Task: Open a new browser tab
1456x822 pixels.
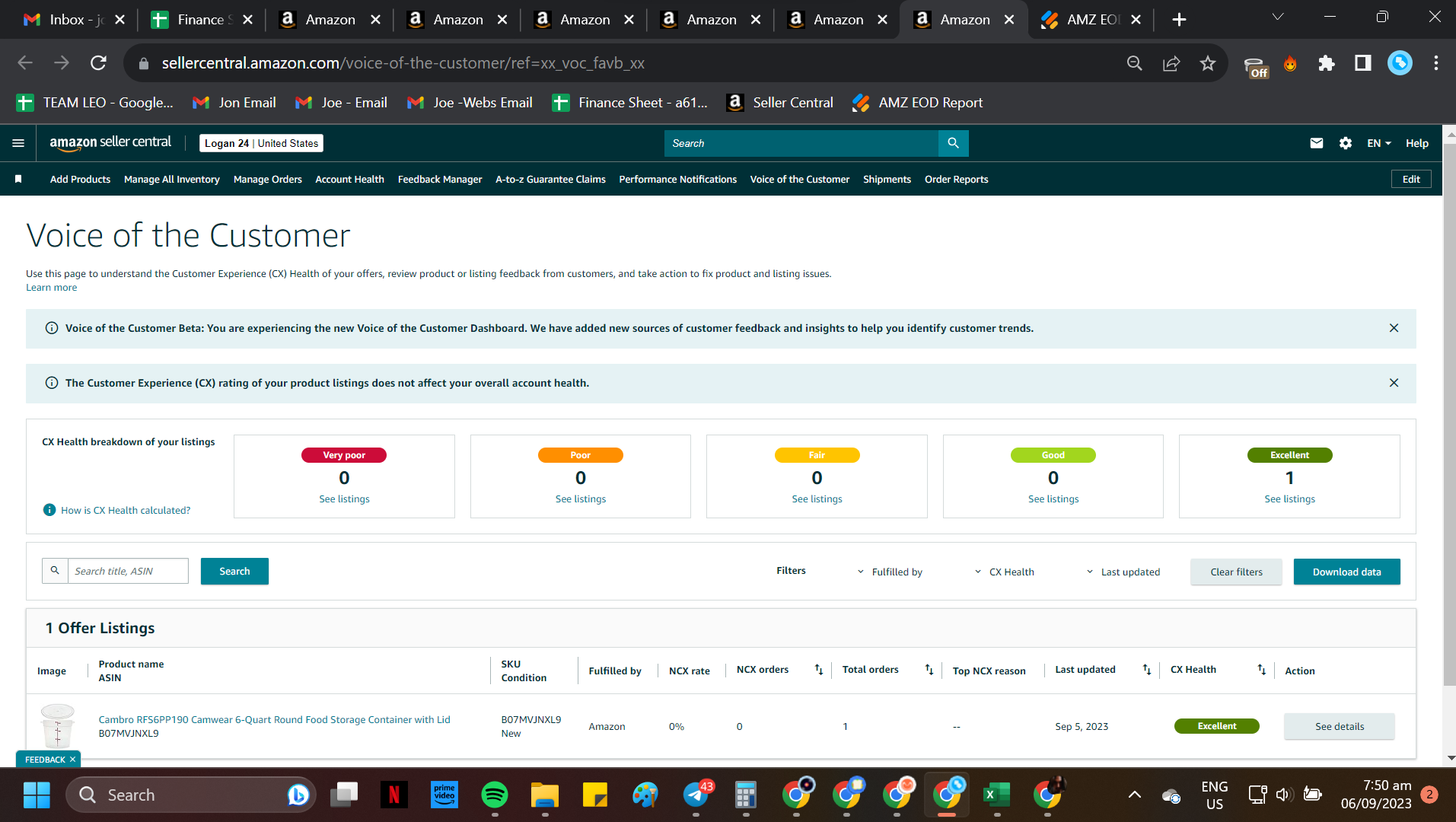Action: (x=1179, y=20)
